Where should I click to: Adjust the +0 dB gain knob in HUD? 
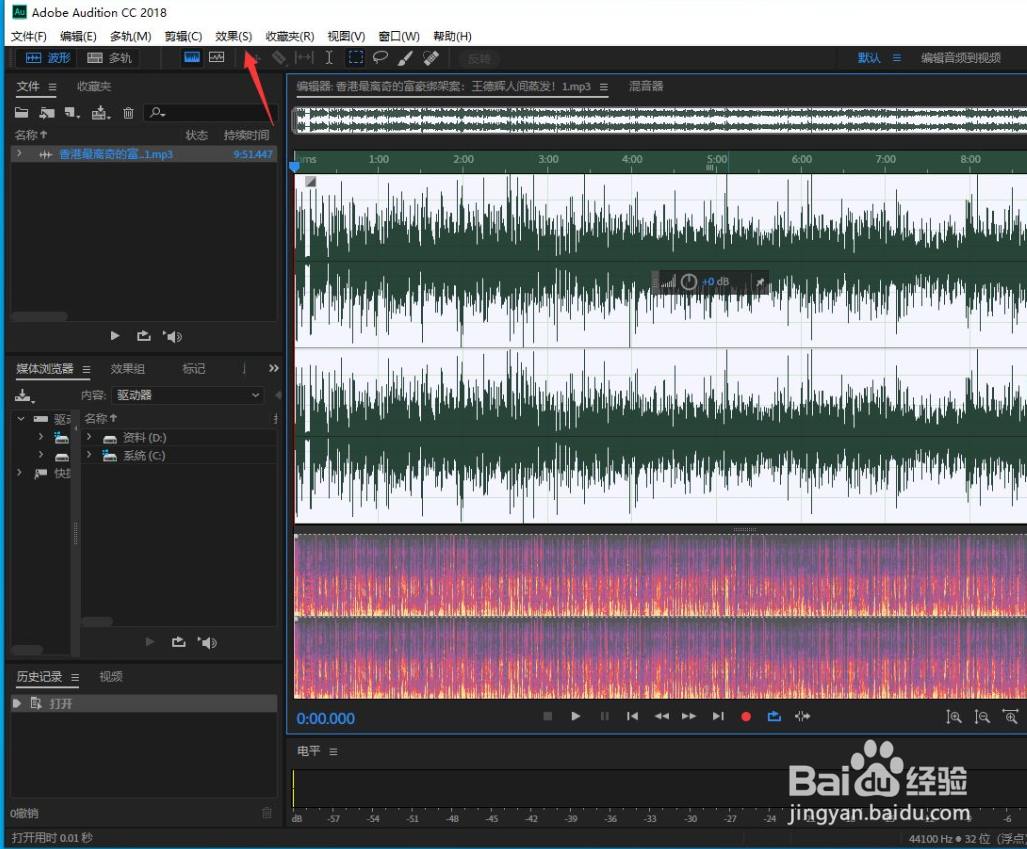[x=689, y=282]
